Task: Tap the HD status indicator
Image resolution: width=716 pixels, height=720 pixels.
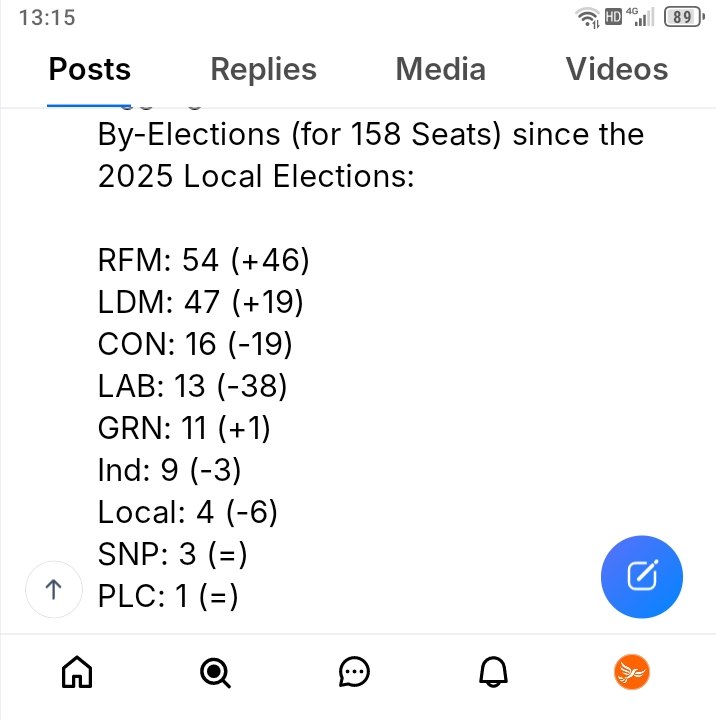Action: [612, 17]
